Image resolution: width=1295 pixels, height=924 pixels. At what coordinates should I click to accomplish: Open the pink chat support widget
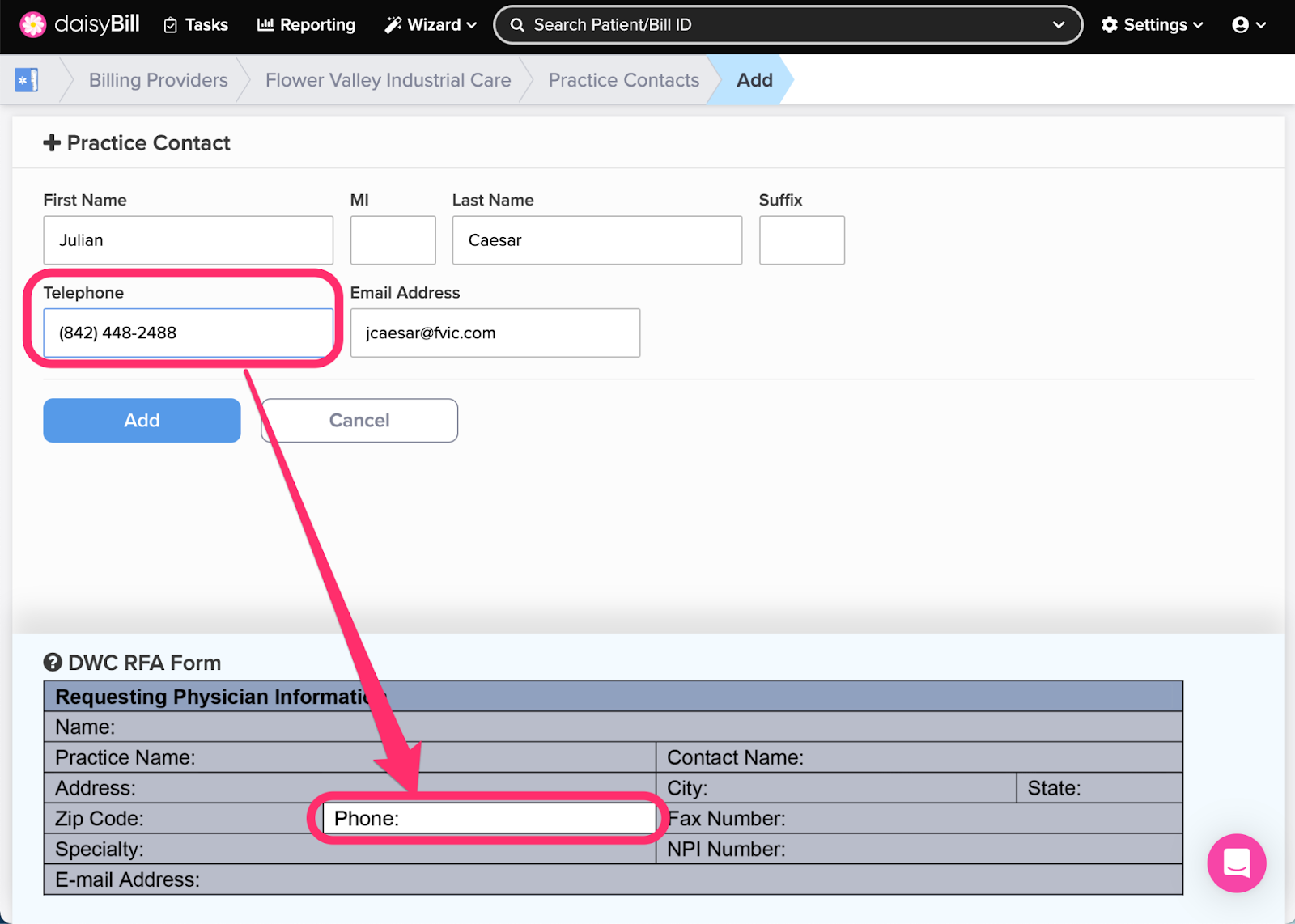(x=1236, y=863)
